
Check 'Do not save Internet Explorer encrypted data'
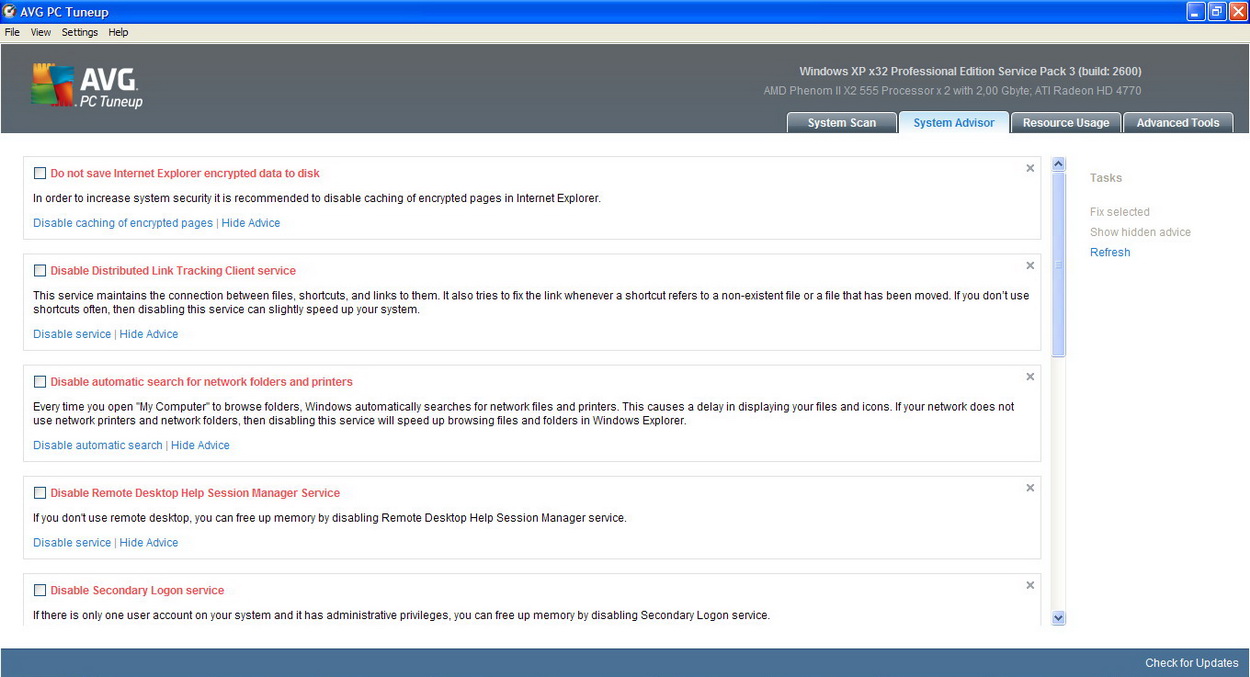pyautogui.click(x=40, y=173)
